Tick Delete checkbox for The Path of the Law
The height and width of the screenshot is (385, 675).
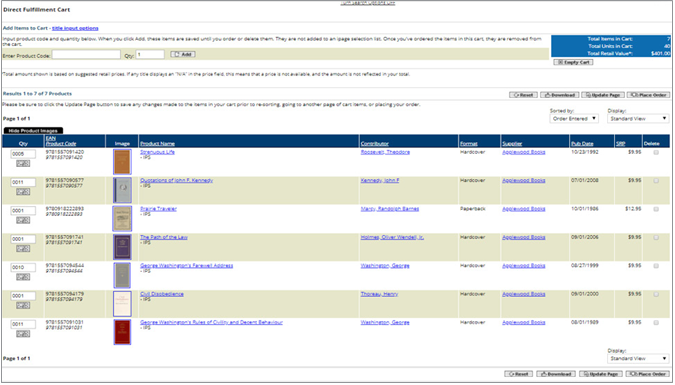(656, 238)
